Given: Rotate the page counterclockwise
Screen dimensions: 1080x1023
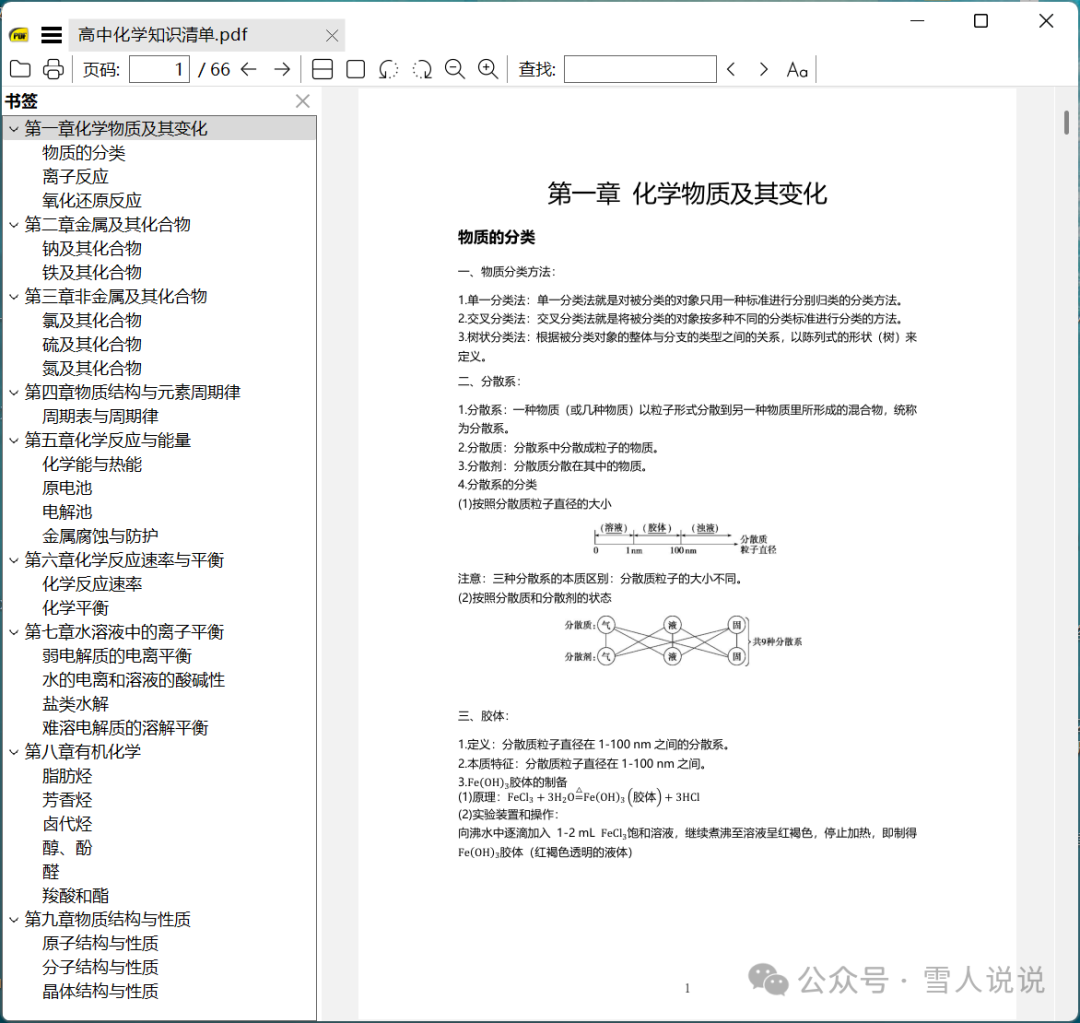Looking at the screenshot, I should point(388,69).
